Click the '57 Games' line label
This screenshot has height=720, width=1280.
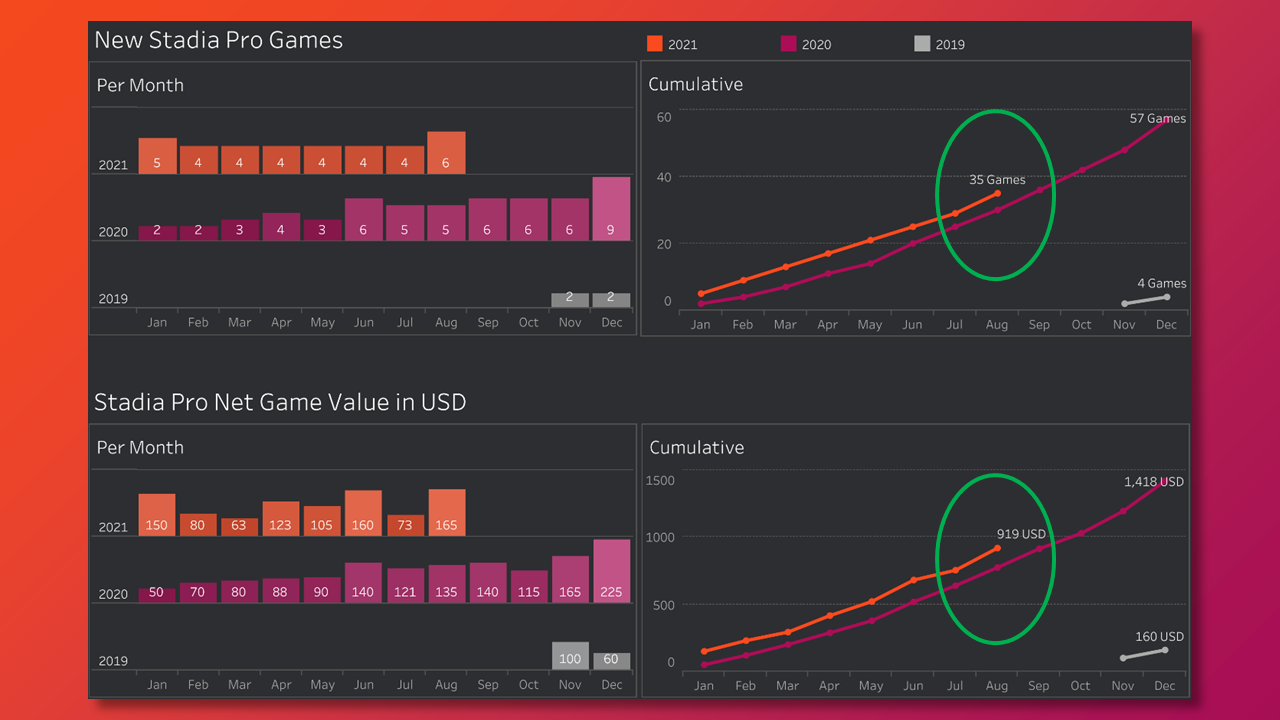point(1158,119)
